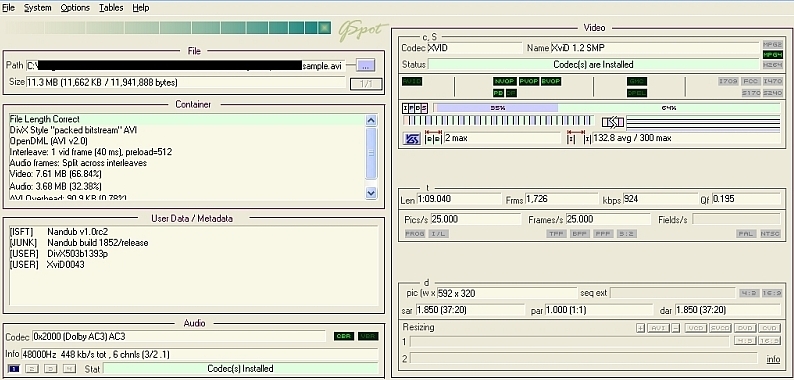The image size is (794, 380).
Task: Click the S170 colorimetry indicator
Action: (750, 93)
